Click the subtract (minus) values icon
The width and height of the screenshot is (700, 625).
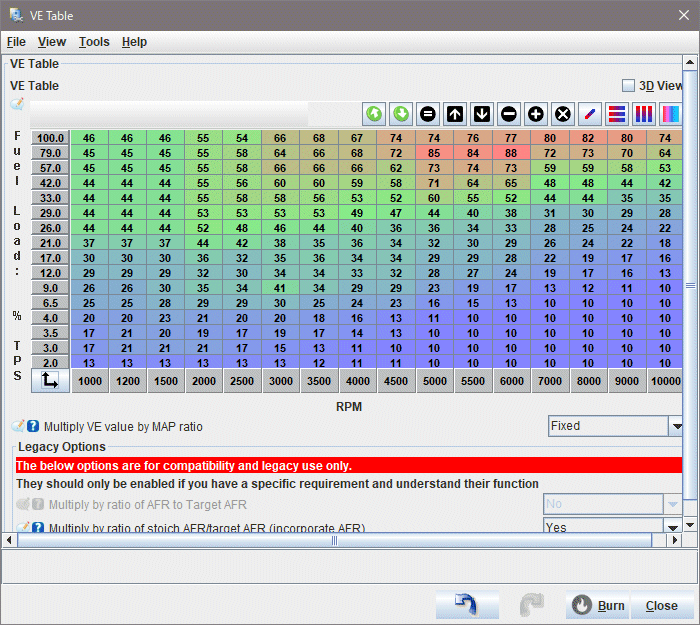point(509,114)
